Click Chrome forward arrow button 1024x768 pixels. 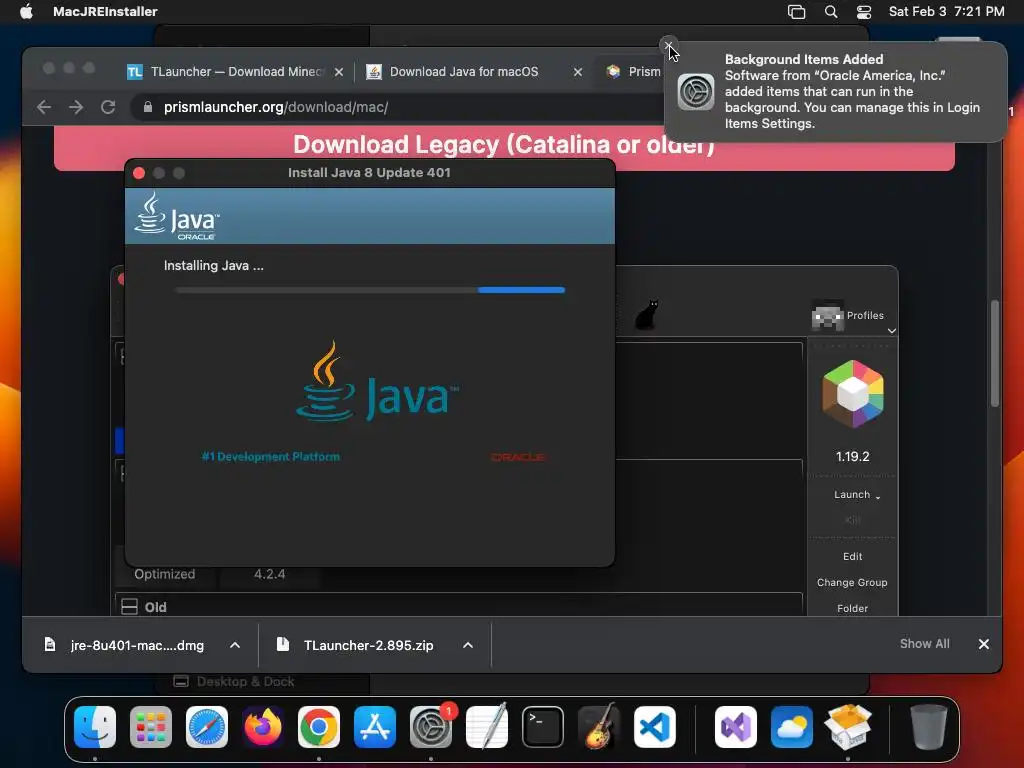76,107
